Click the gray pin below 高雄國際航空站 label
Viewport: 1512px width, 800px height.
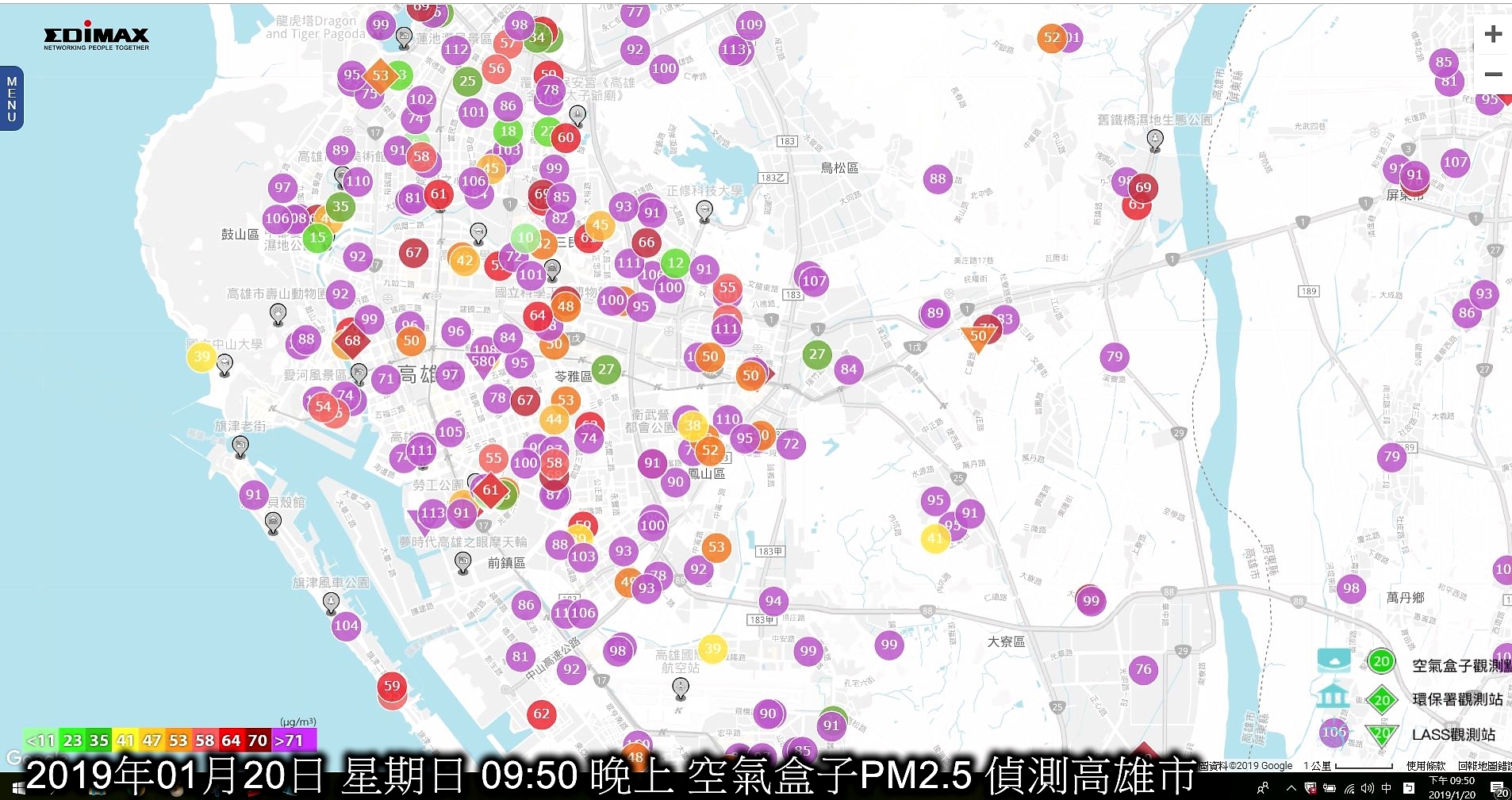click(681, 689)
